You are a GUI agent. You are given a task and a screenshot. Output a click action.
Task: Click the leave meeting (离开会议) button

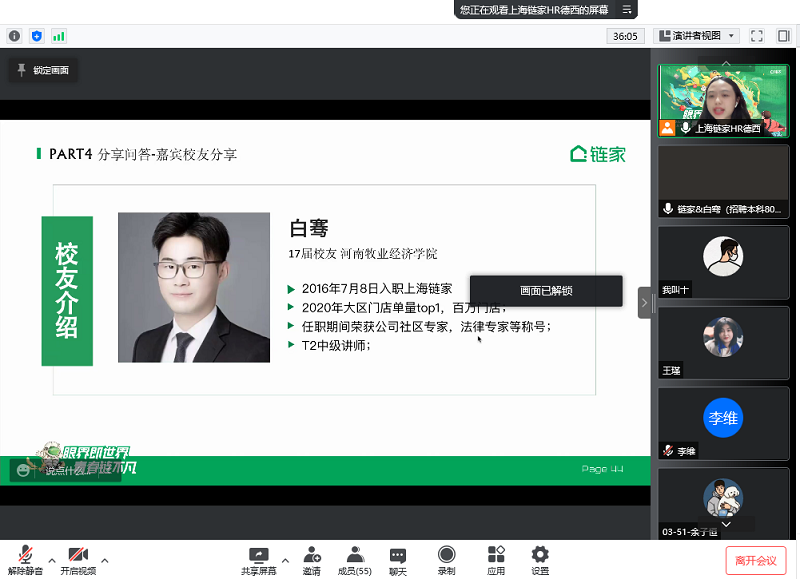tap(757, 561)
